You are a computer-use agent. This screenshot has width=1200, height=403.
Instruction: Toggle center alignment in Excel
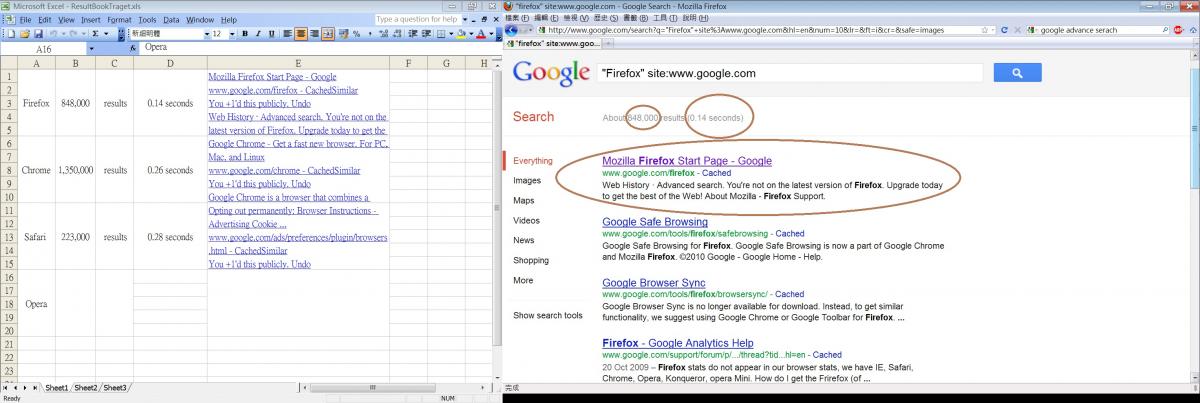pos(301,34)
